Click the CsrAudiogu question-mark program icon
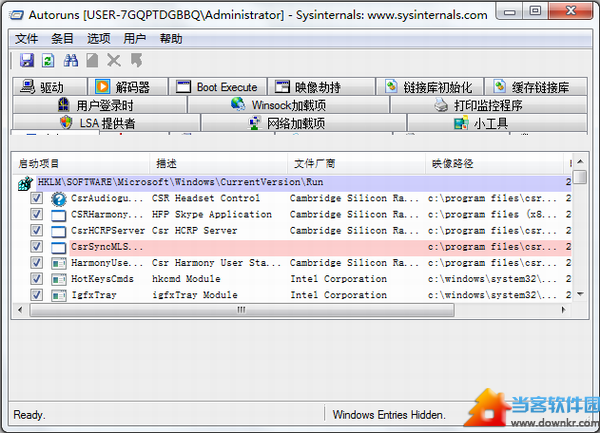This screenshot has width=600, height=433. point(59,199)
